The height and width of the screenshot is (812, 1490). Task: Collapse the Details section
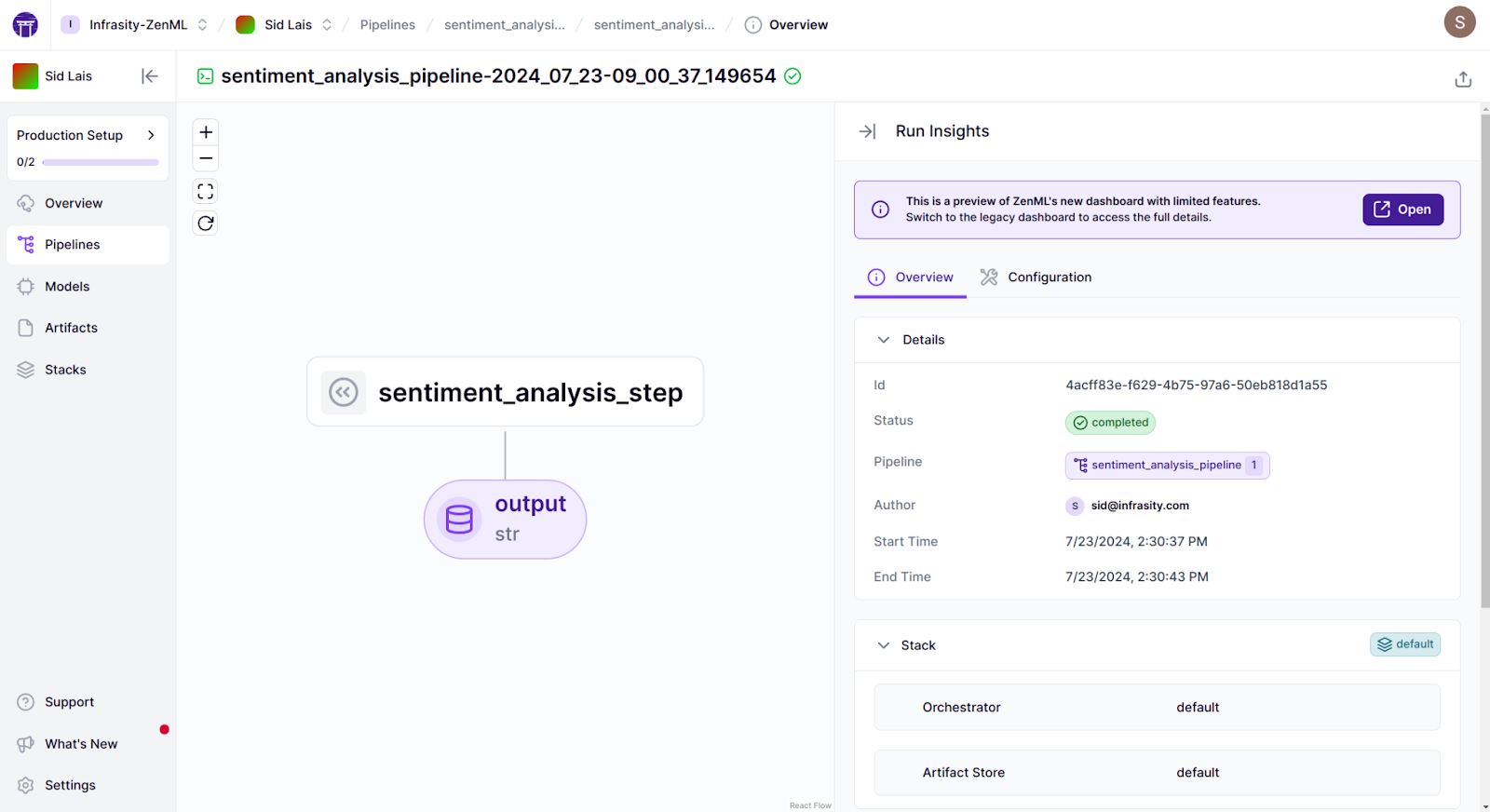pyautogui.click(x=884, y=340)
